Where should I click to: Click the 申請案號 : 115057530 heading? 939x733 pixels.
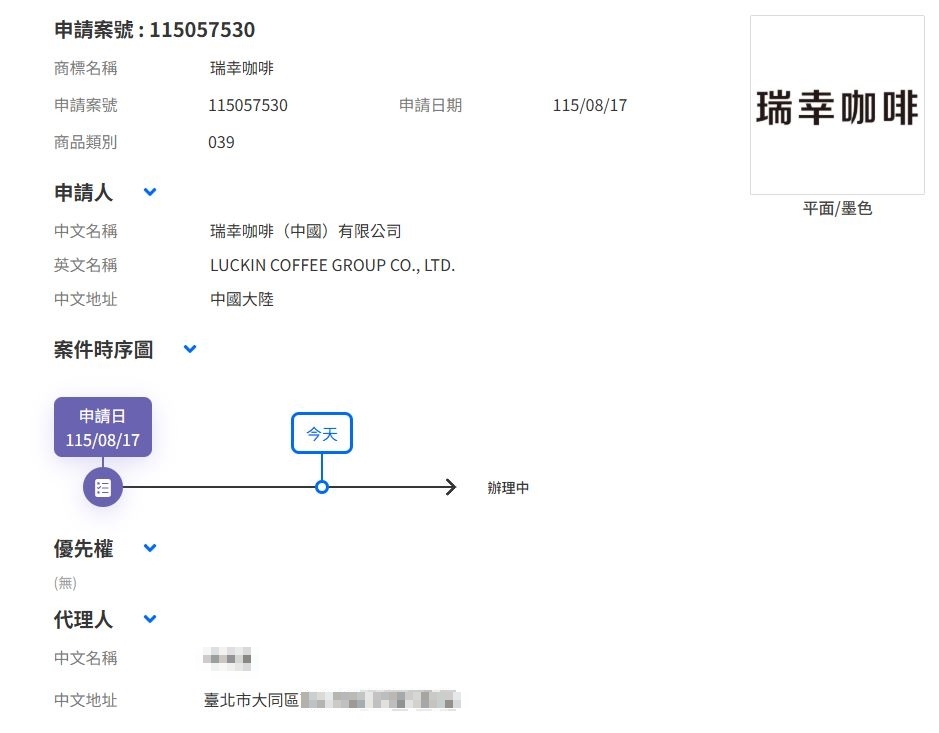click(155, 29)
